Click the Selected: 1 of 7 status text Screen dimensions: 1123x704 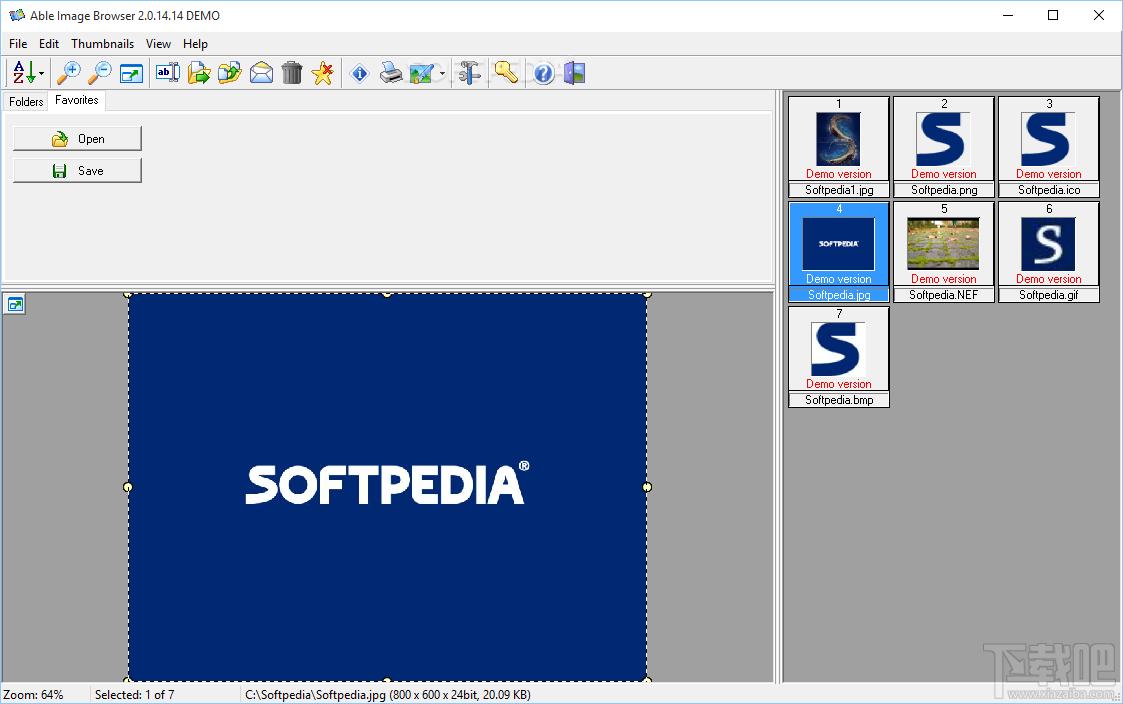click(135, 695)
